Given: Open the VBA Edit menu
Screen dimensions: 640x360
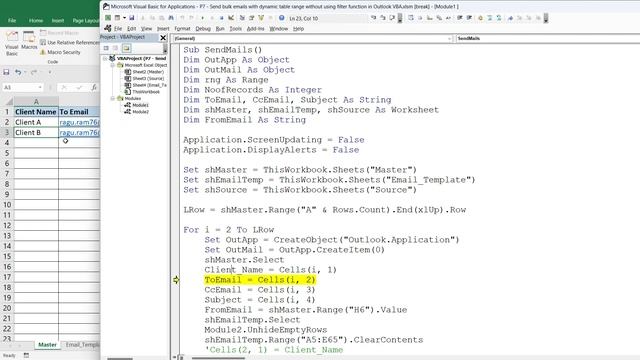Looking at the screenshot, I should 131,29.
